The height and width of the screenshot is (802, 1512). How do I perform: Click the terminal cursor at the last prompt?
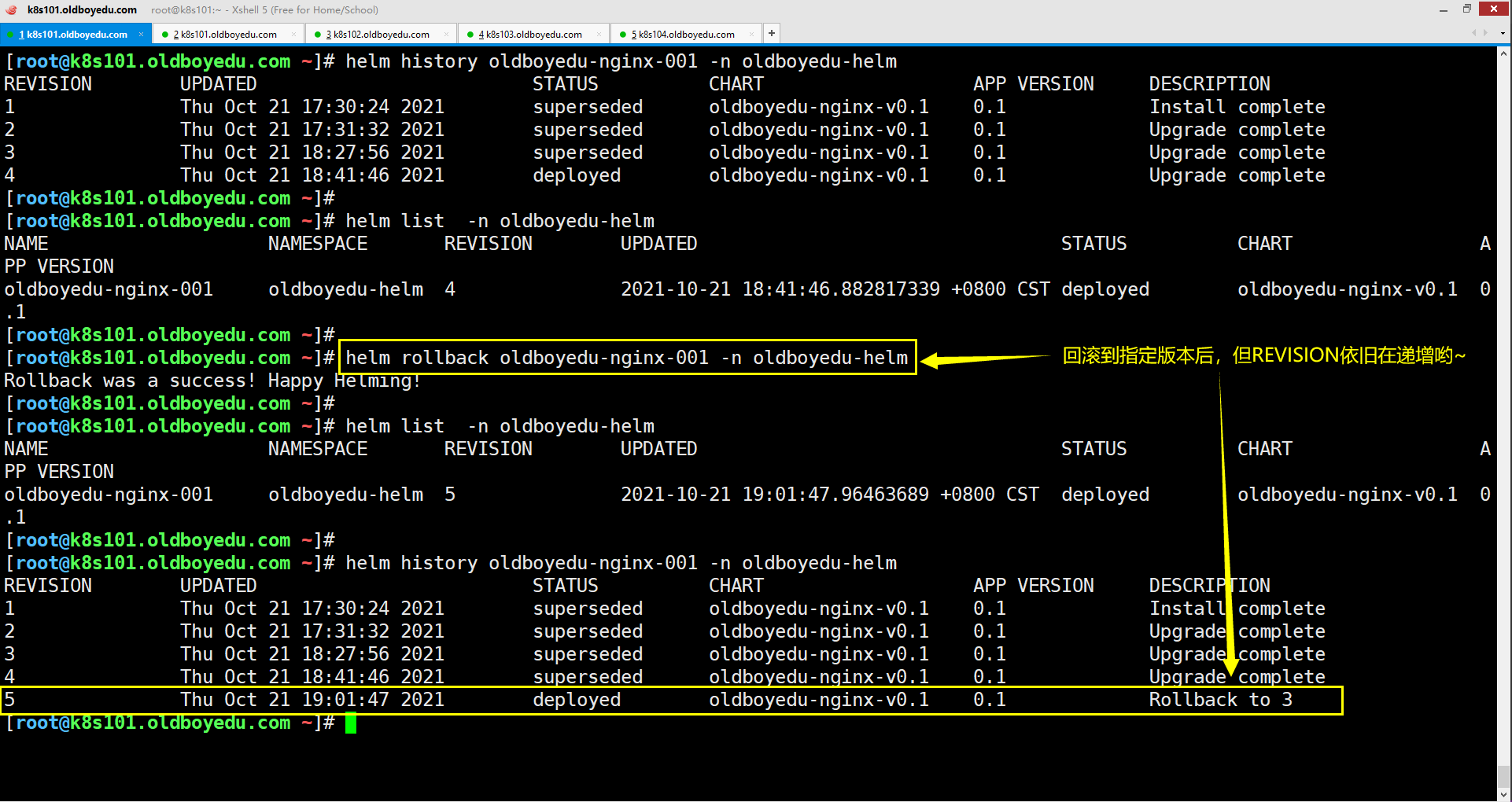coord(351,723)
